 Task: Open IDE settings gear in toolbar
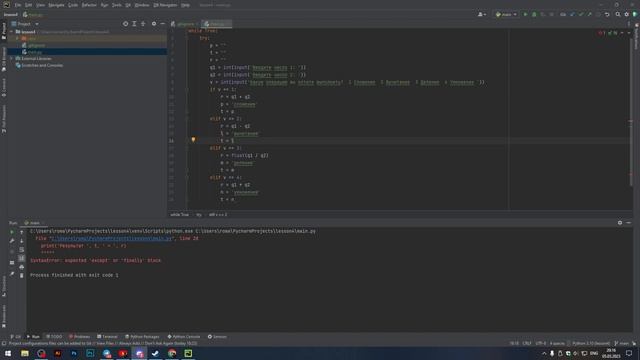tap(627, 14)
